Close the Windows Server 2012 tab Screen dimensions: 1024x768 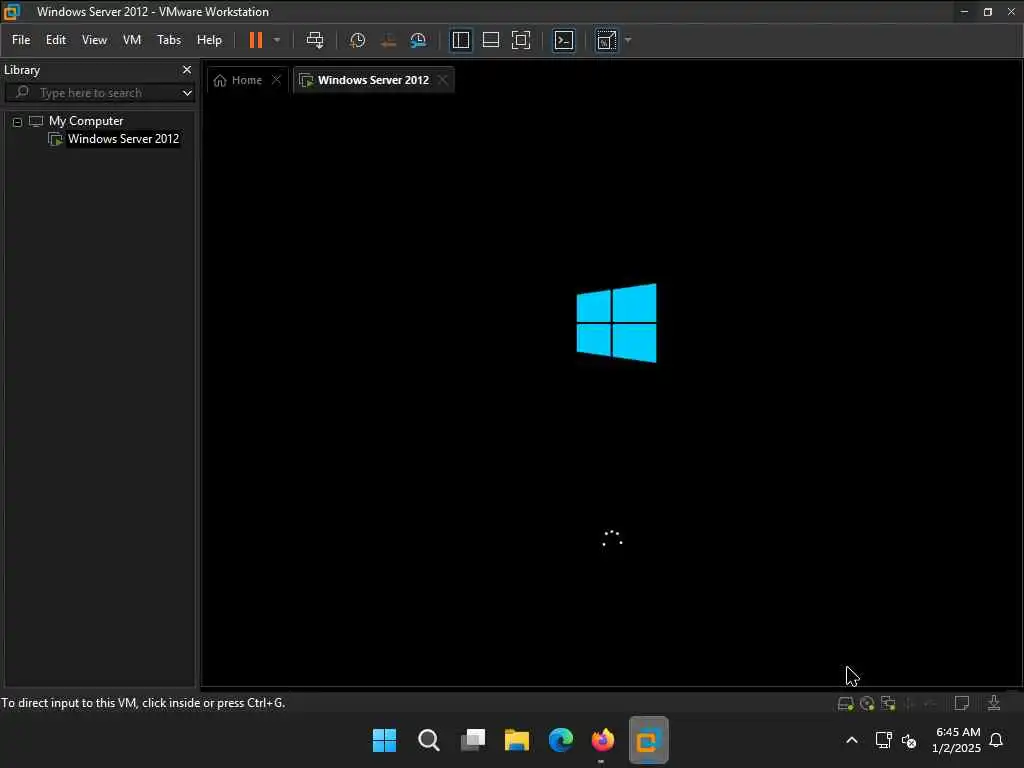coord(443,80)
